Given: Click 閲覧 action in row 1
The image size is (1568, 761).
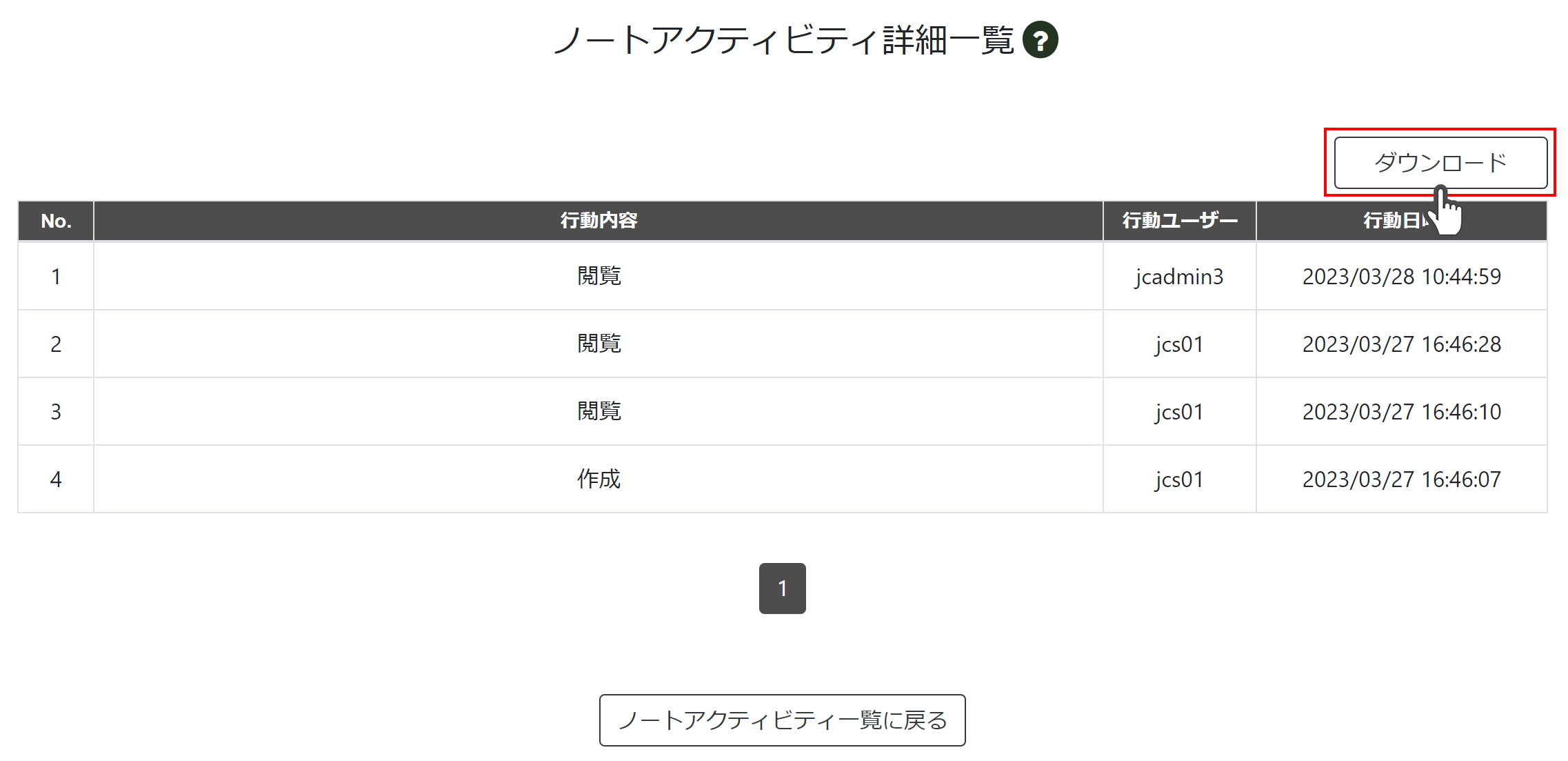Looking at the screenshot, I should click(599, 276).
